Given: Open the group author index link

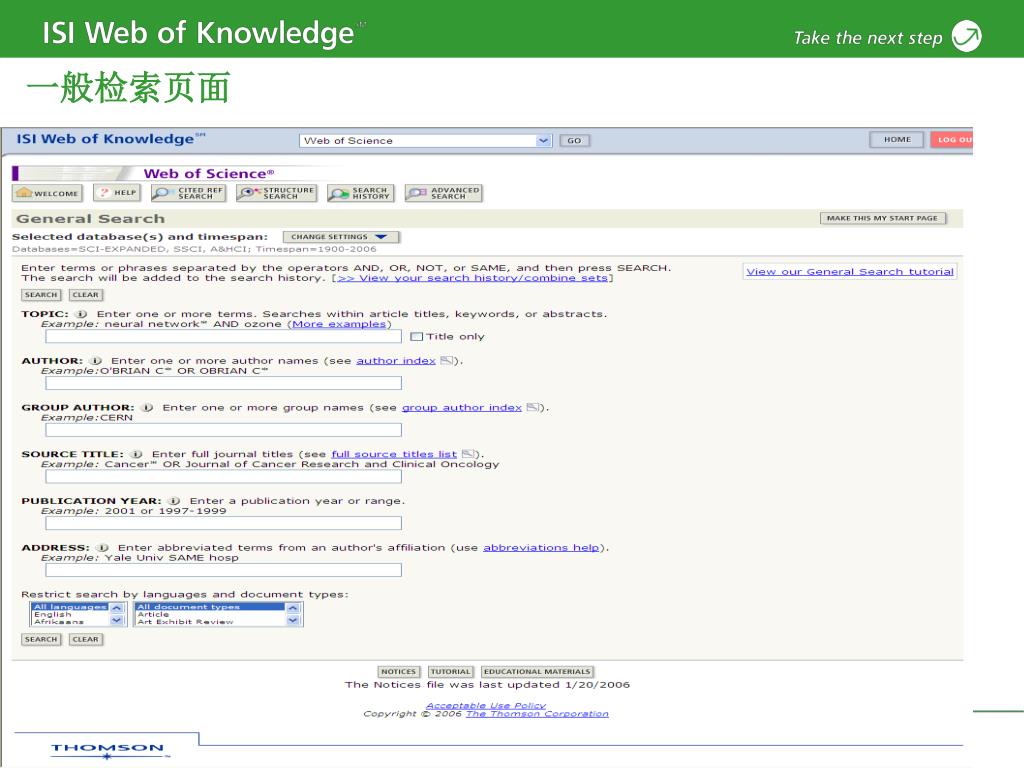Looking at the screenshot, I should [462, 408].
